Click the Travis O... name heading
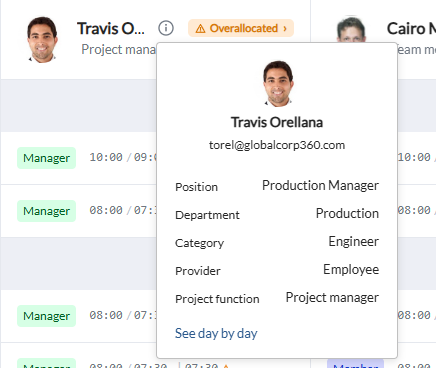Viewport: 436px width, 368px height. coord(111,29)
